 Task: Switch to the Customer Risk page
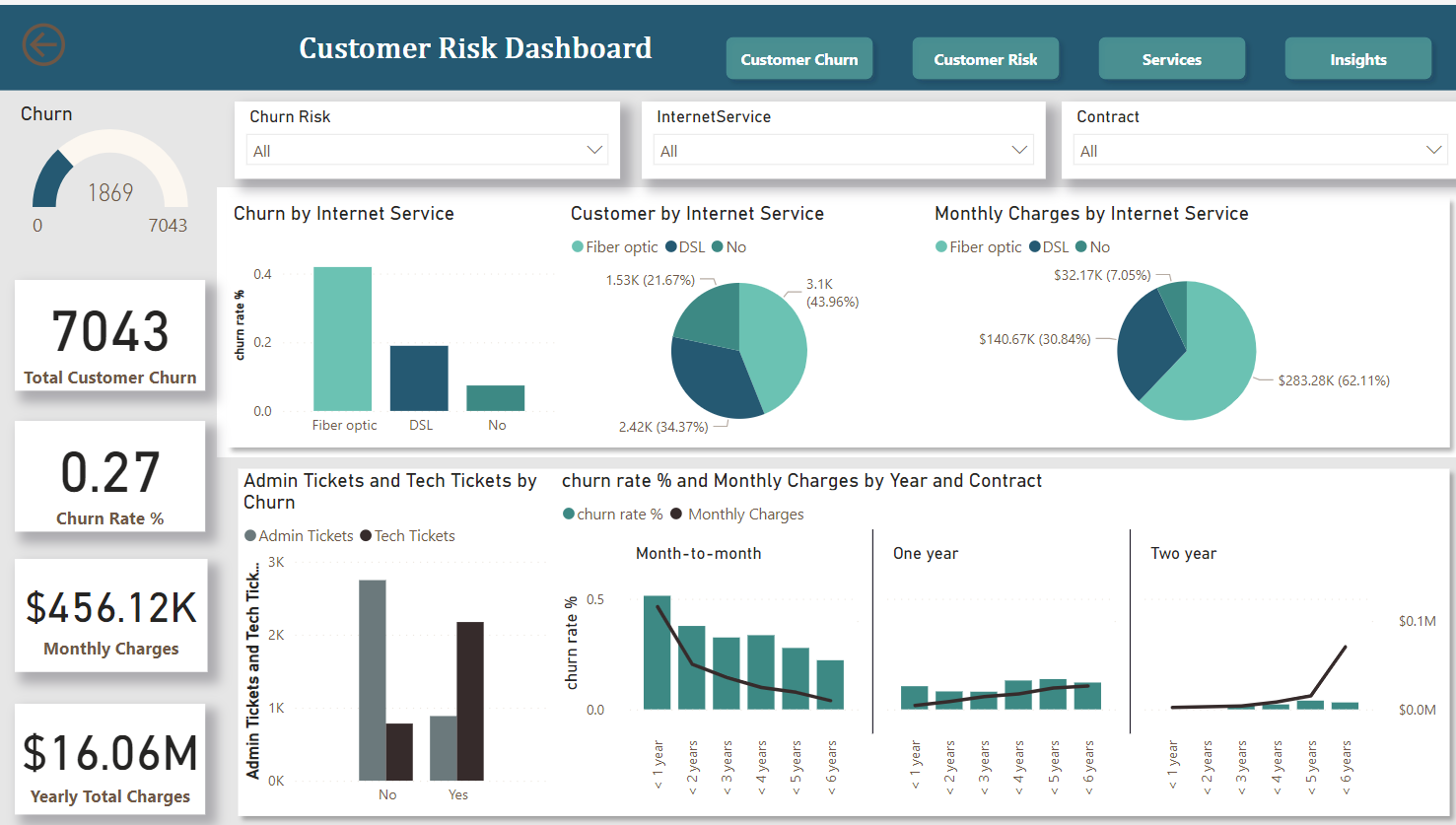[985, 59]
